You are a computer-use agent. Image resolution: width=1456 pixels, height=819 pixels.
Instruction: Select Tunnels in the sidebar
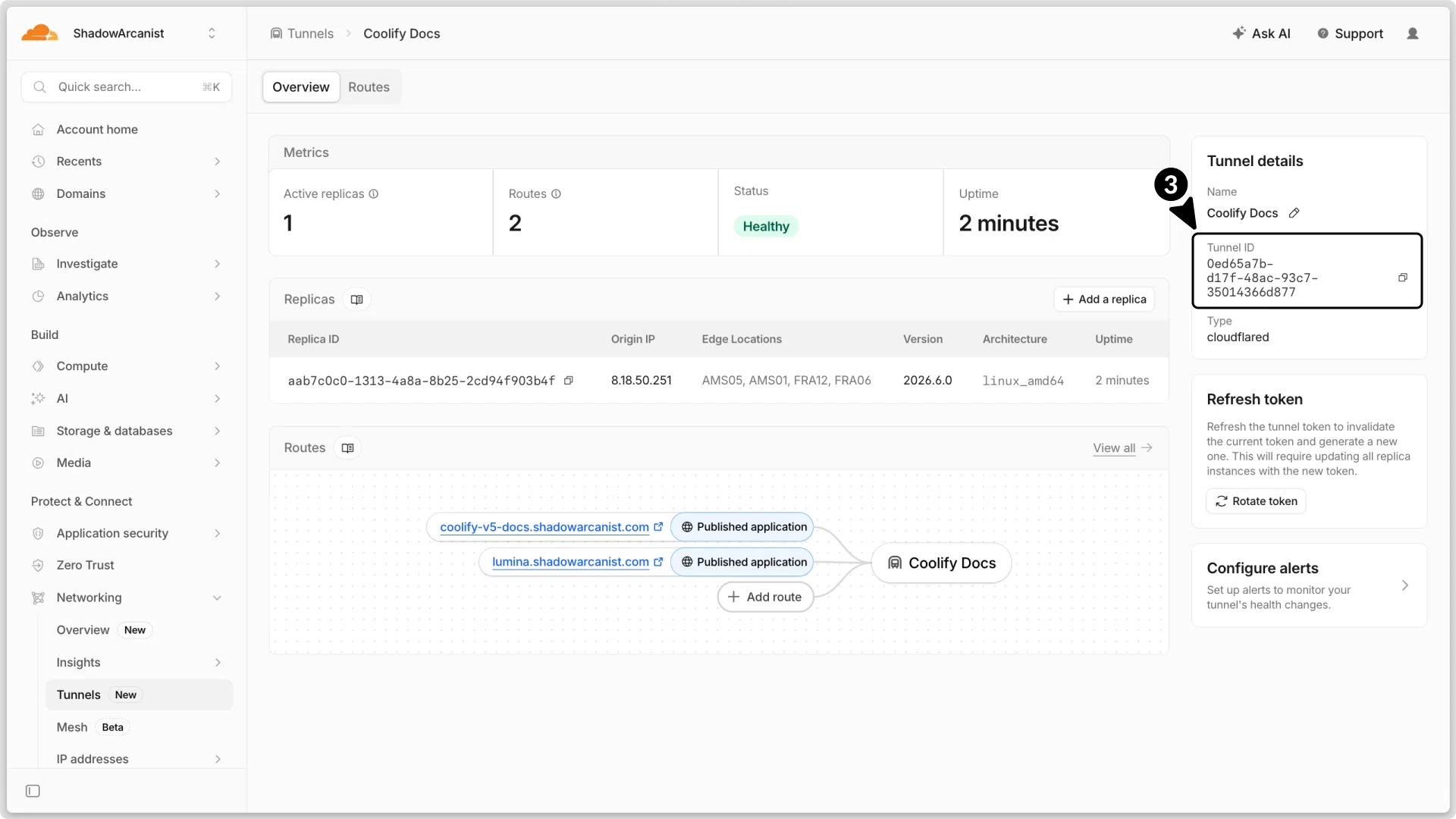pyautogui.click(x=140, y=695)
